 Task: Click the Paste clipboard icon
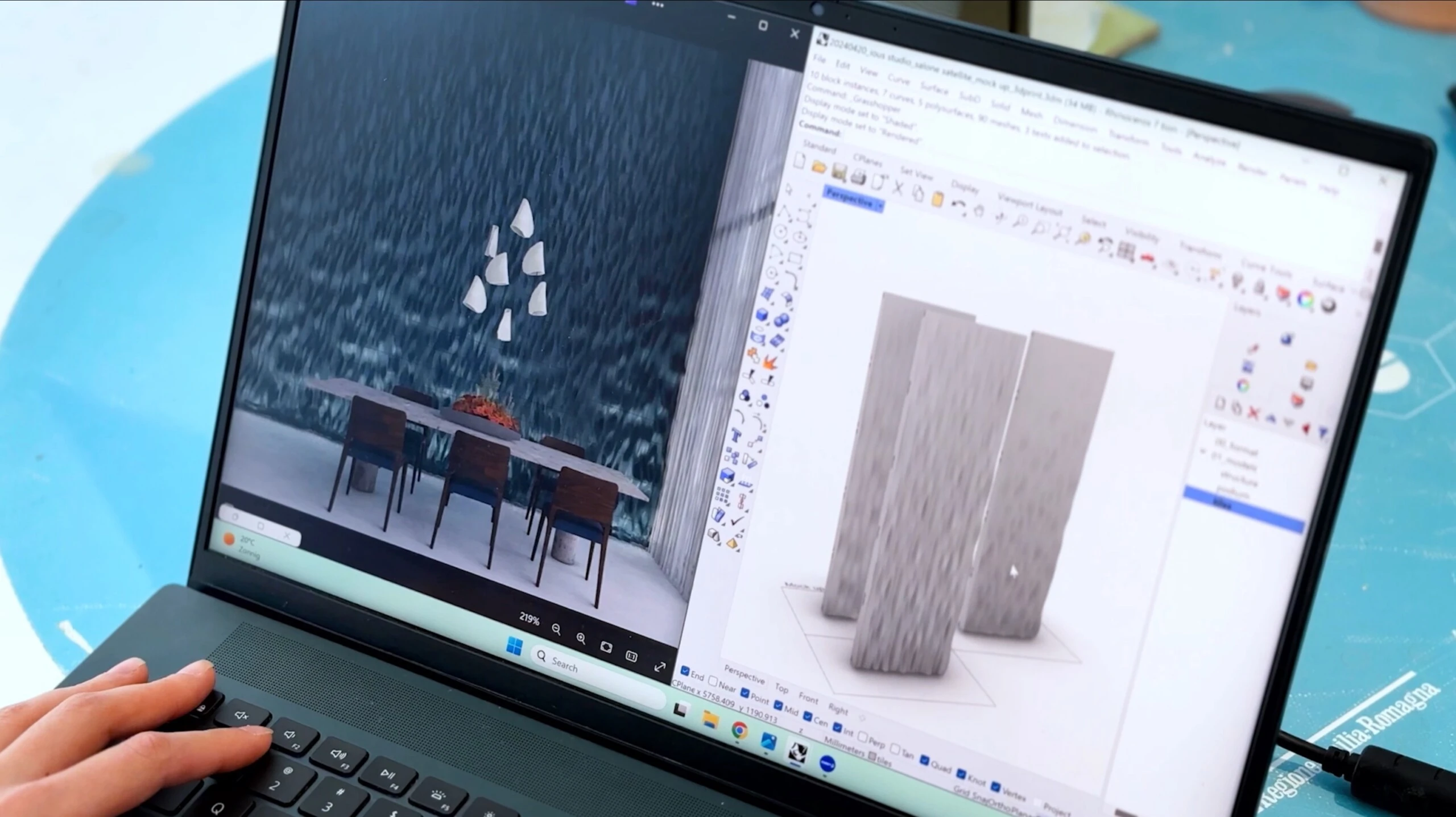[938, 199]
